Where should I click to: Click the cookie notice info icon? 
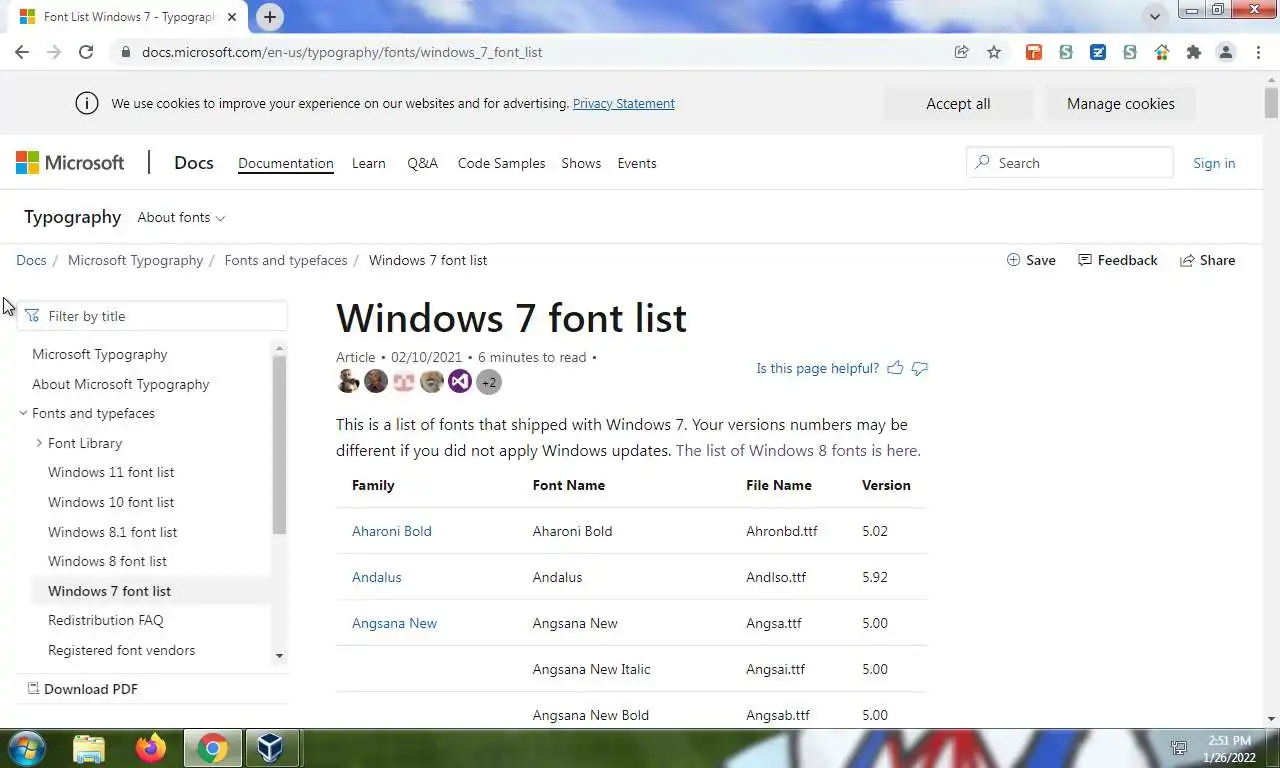(x=87, y=103)
